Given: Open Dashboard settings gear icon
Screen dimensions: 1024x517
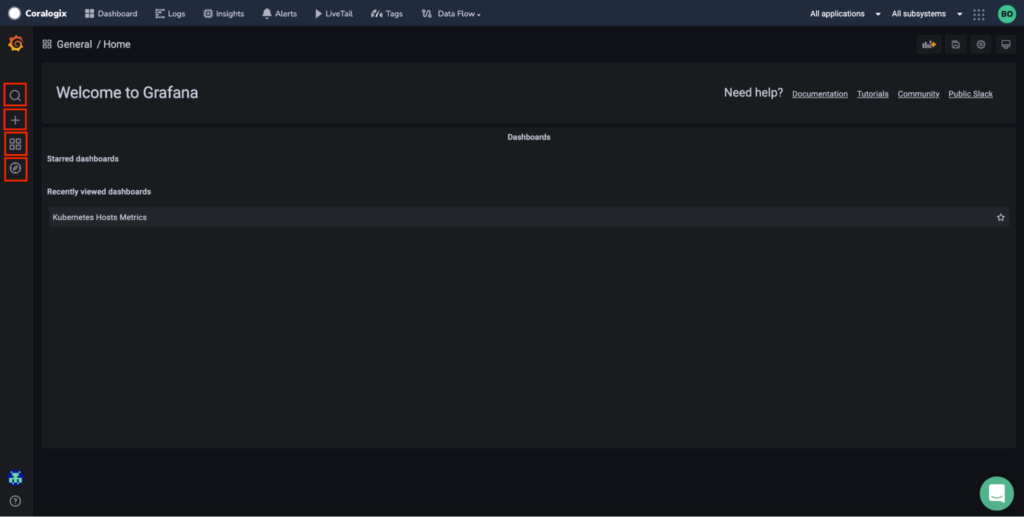Looking at the screenshot, I should click(x=981, y=44).
